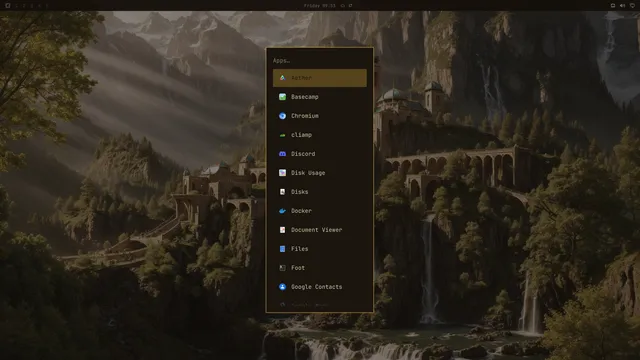640x360 pixels.
Task: Open Google Contacts from the list
Action: [320, 287]
